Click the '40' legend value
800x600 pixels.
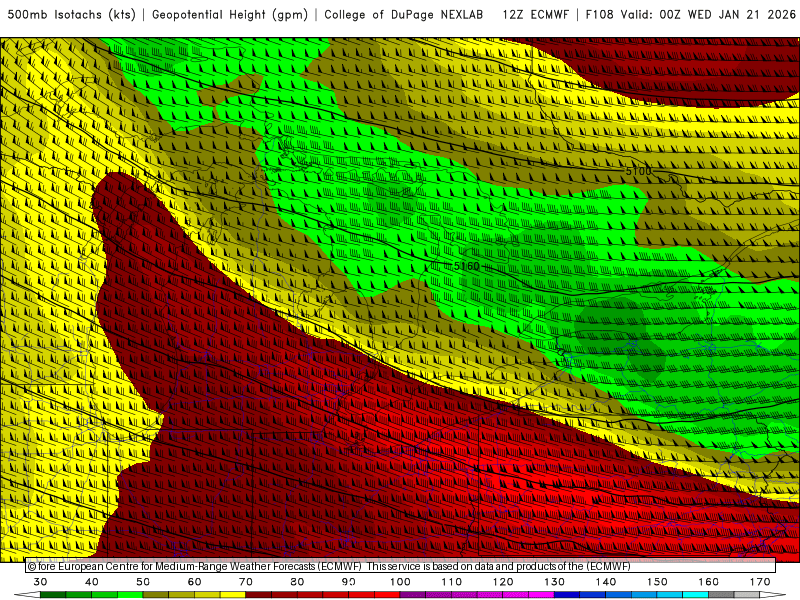click(x=92, y=582)
